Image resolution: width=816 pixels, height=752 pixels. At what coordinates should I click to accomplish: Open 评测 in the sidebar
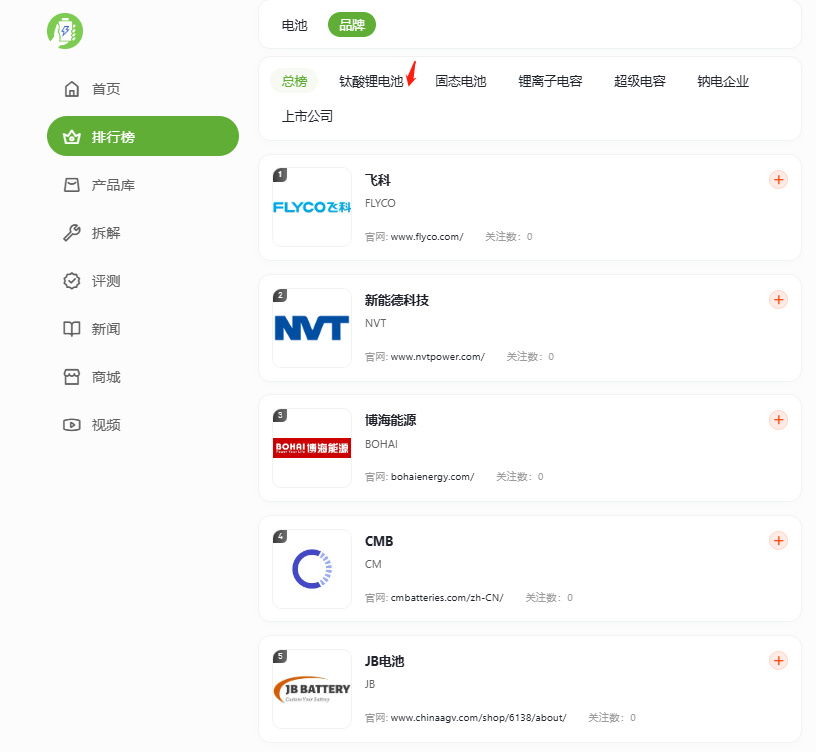coord(106,281)
